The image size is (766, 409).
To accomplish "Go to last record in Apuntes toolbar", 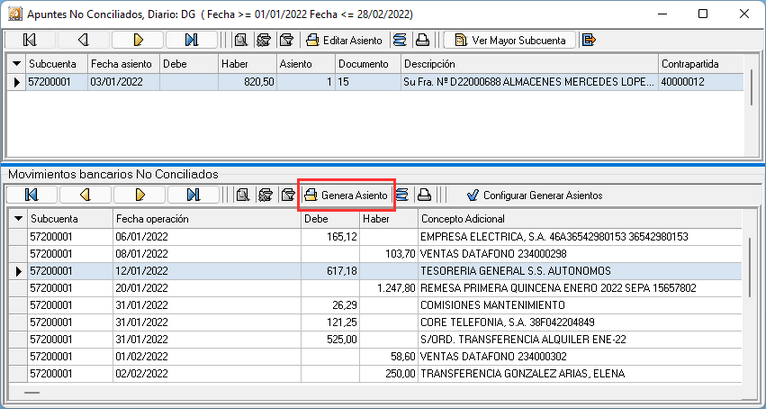I will click(x=192, y=40).
